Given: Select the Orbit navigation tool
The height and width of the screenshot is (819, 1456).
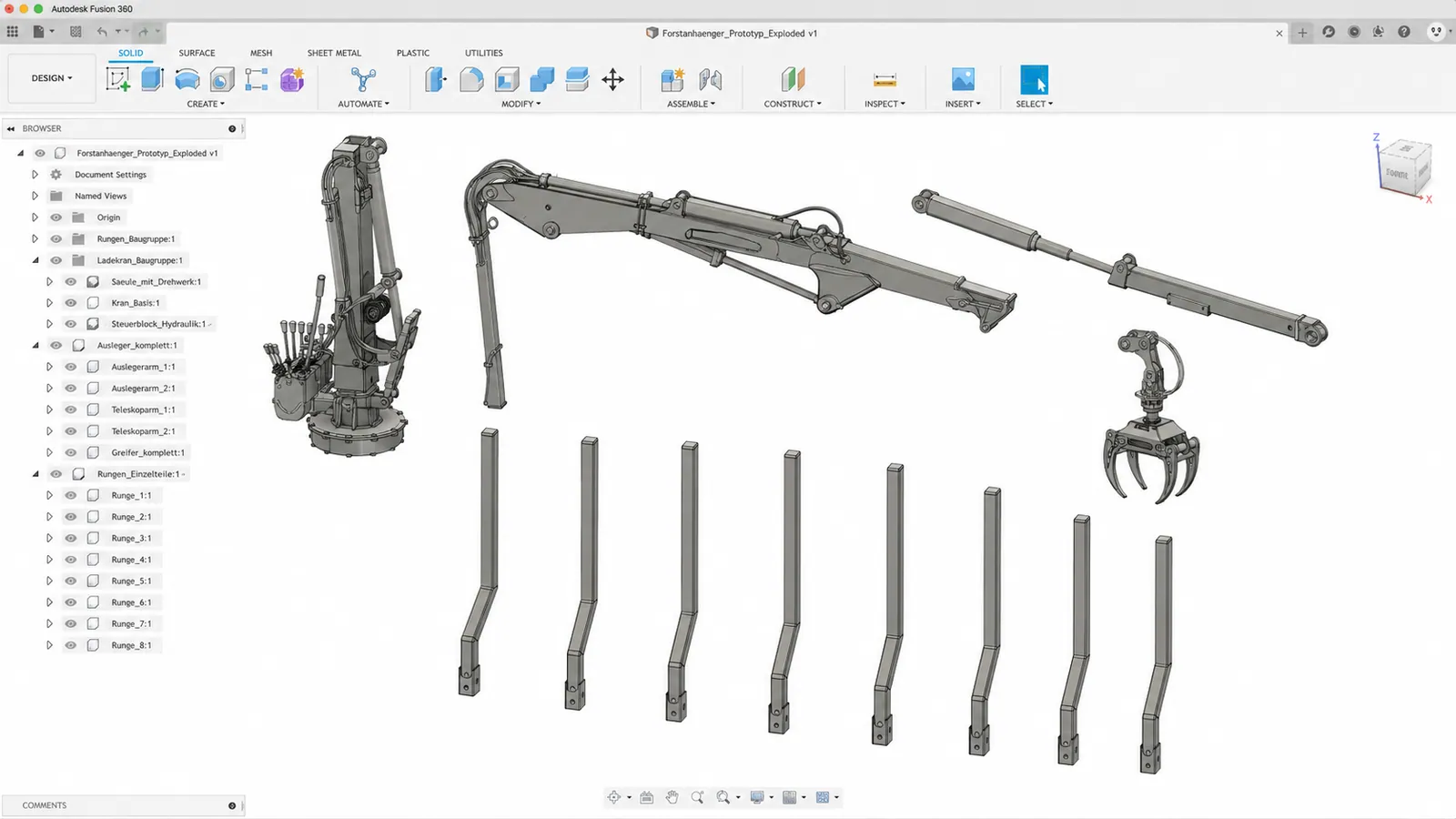Looking at the screenshot, I should click(614, 797).
